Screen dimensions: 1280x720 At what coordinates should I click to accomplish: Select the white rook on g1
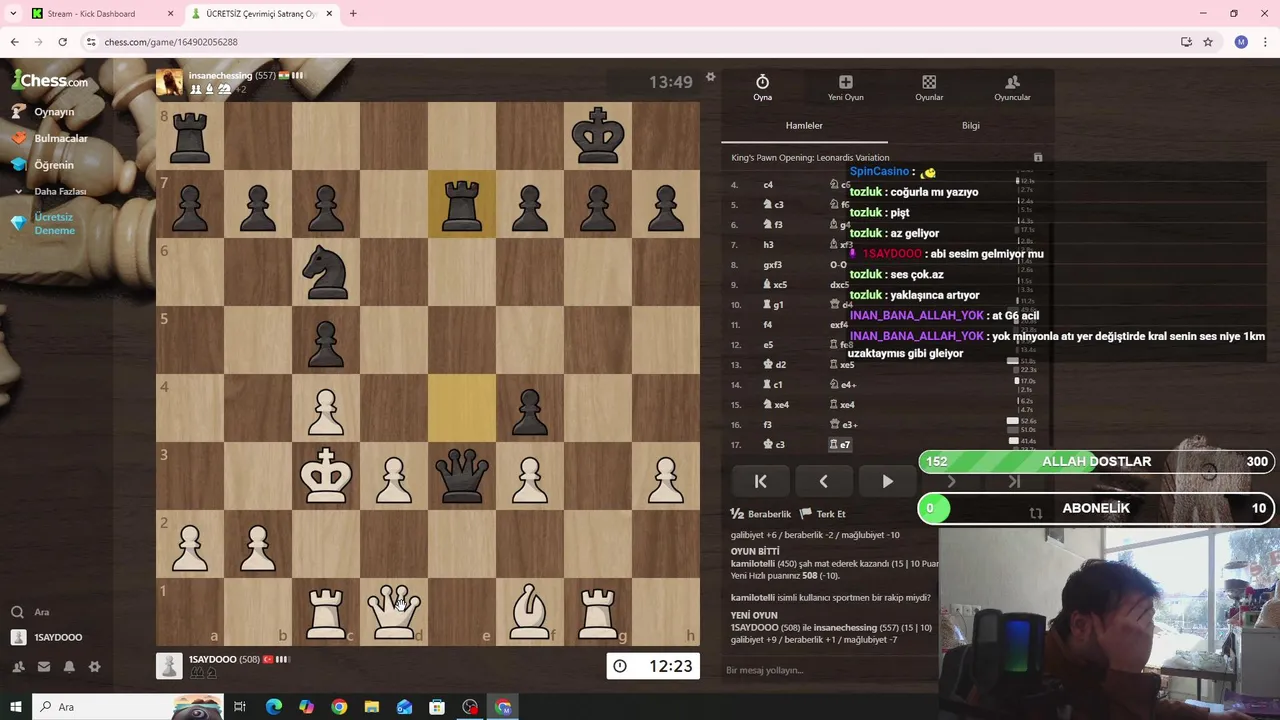598,612
